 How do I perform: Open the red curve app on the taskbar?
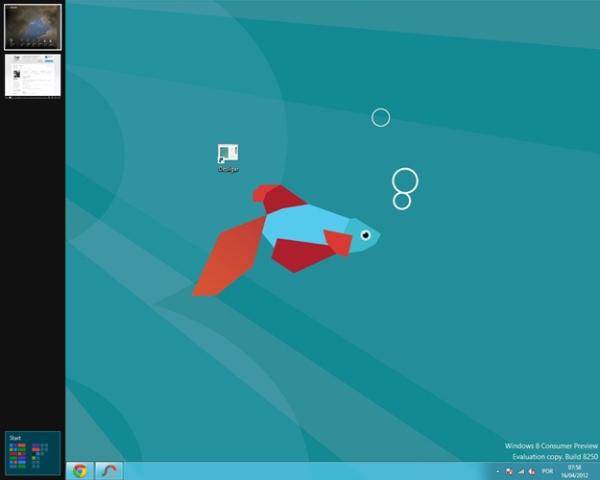(x=109, y=471)
